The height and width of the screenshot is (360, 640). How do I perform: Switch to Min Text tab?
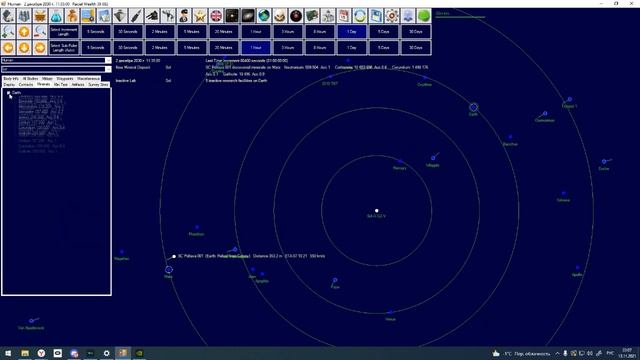[x=61, y=84]
